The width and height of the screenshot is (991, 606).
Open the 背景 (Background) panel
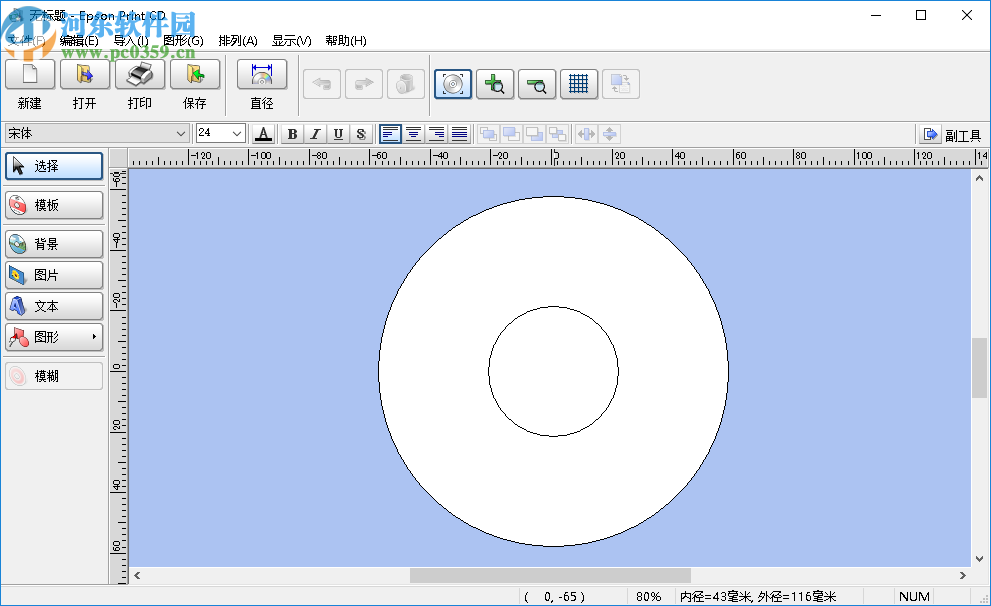click(x=53, y=243)
